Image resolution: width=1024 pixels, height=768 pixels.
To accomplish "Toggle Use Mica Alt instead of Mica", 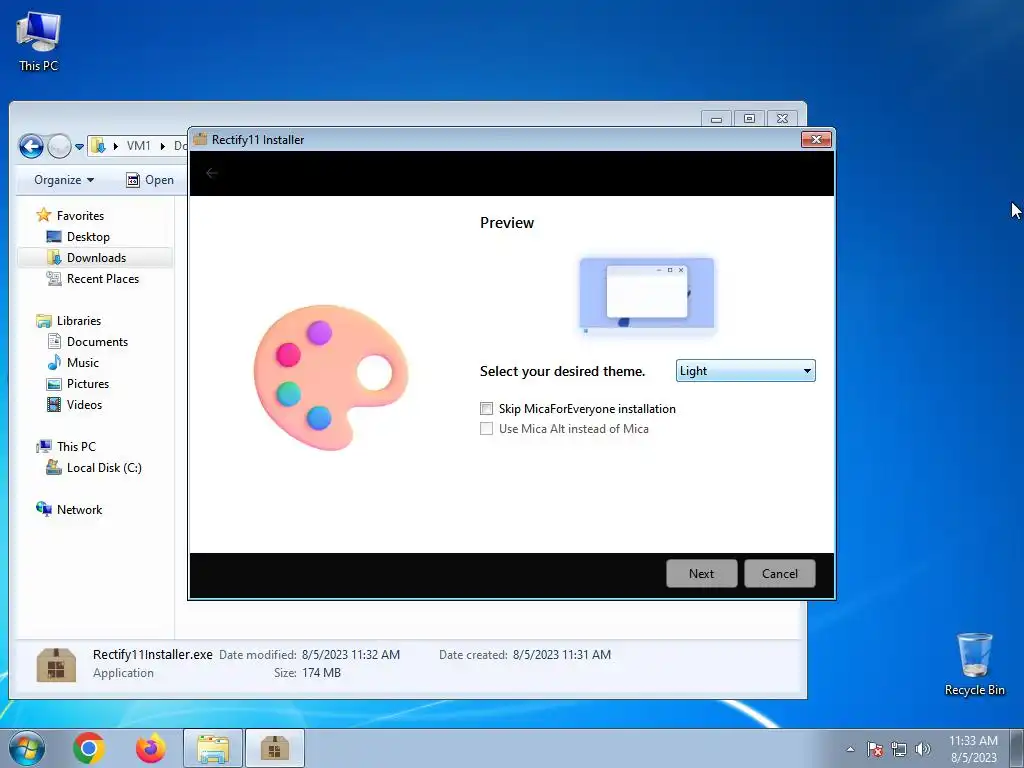I will pos(487,429).
